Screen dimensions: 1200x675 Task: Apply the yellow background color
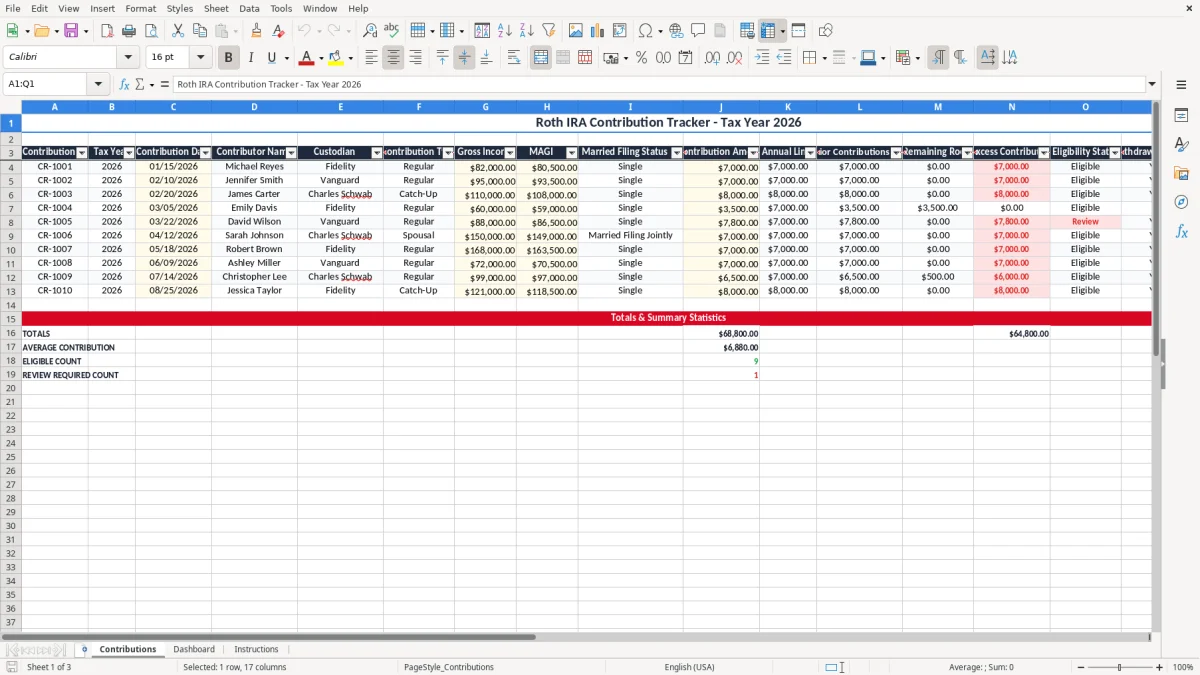pyautogui.click(x=335, y=58)
